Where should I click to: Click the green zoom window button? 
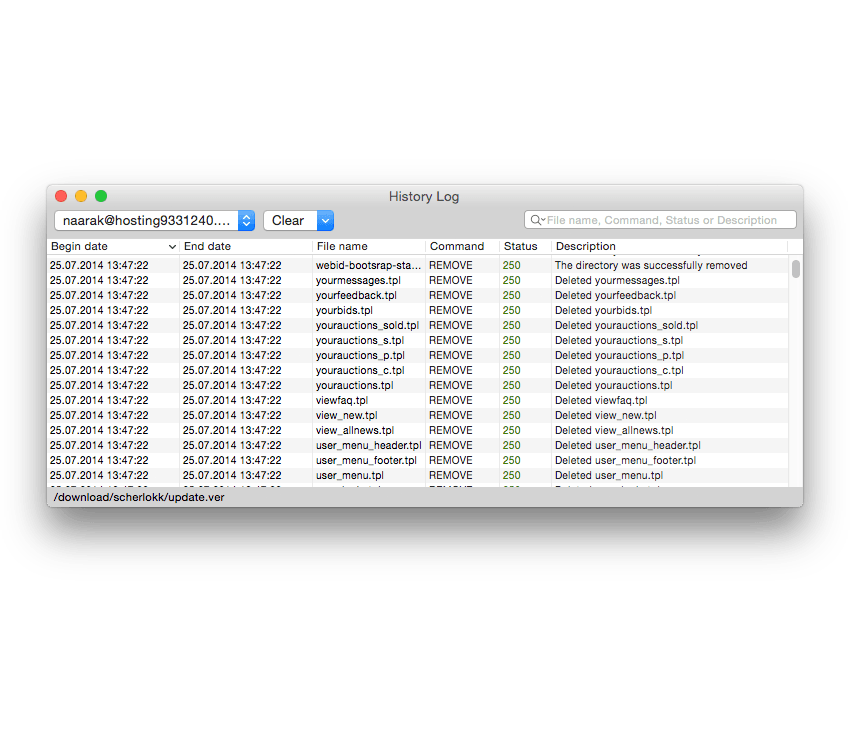[x=101, y=196]
